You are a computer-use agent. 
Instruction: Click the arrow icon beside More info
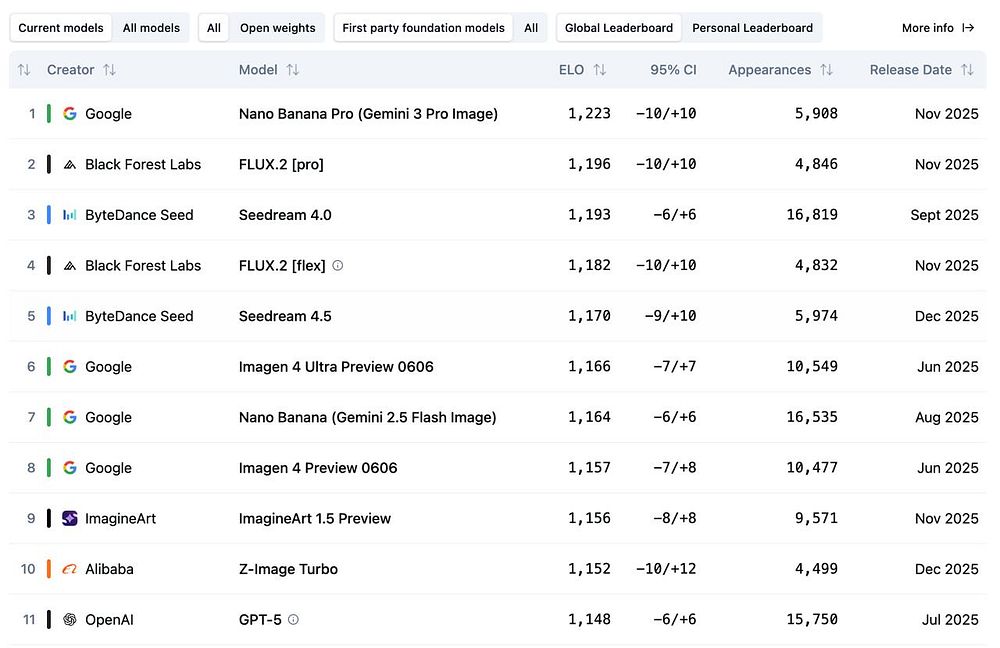tap(968, 27)
